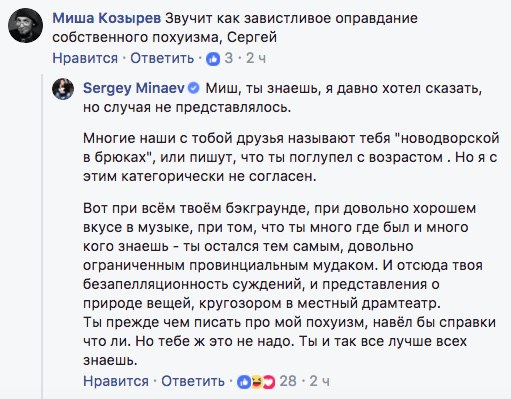511x399 pixels.
Task: Open the 2 ч timestamp under Minaev's reply
Action: [320, 381]
